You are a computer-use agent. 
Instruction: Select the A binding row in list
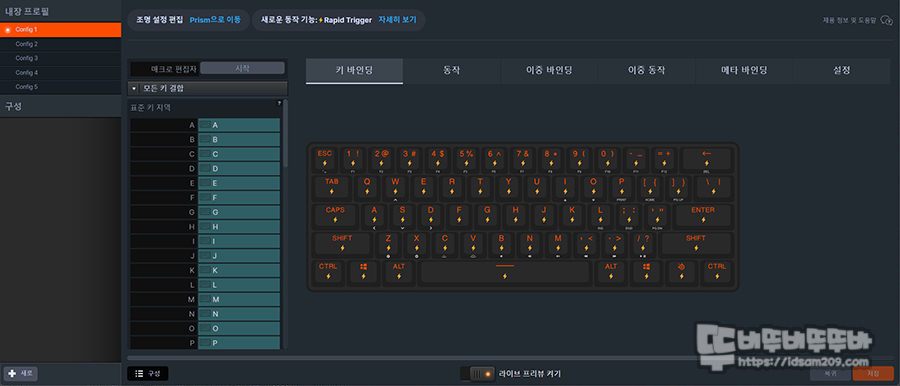(205, 125)
